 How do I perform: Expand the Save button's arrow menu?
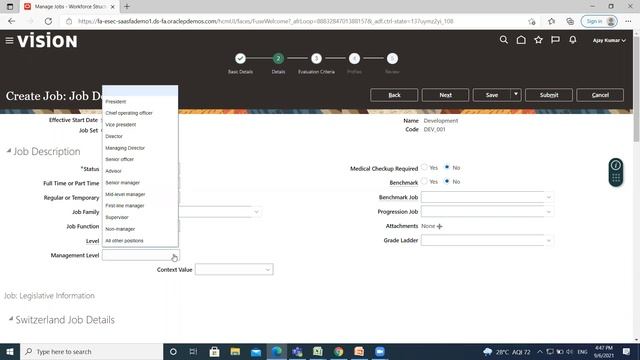coord(516,95)
